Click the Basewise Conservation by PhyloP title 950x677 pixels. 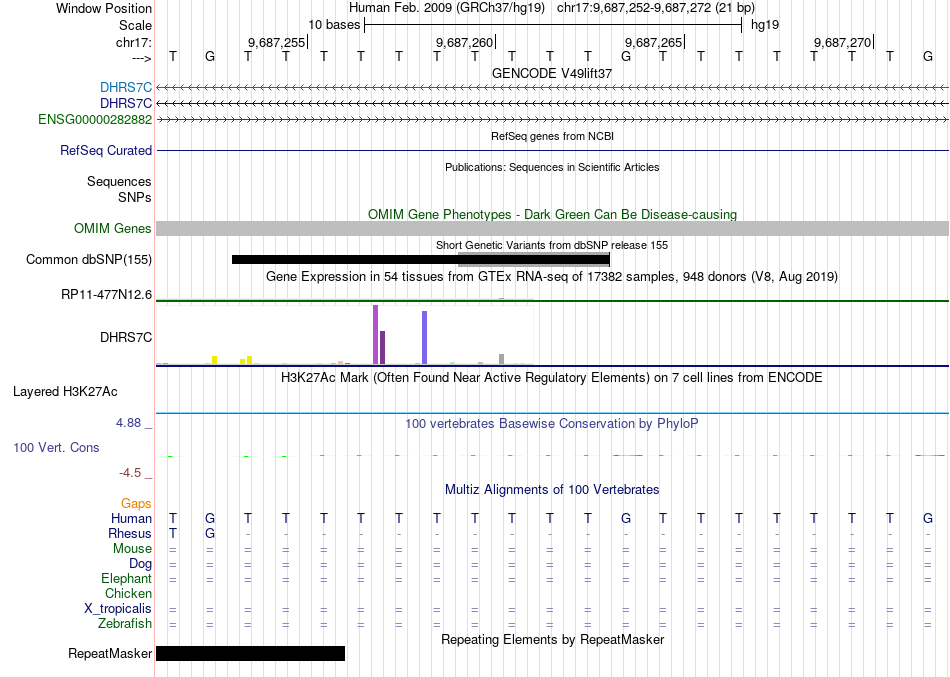(552, 424)
